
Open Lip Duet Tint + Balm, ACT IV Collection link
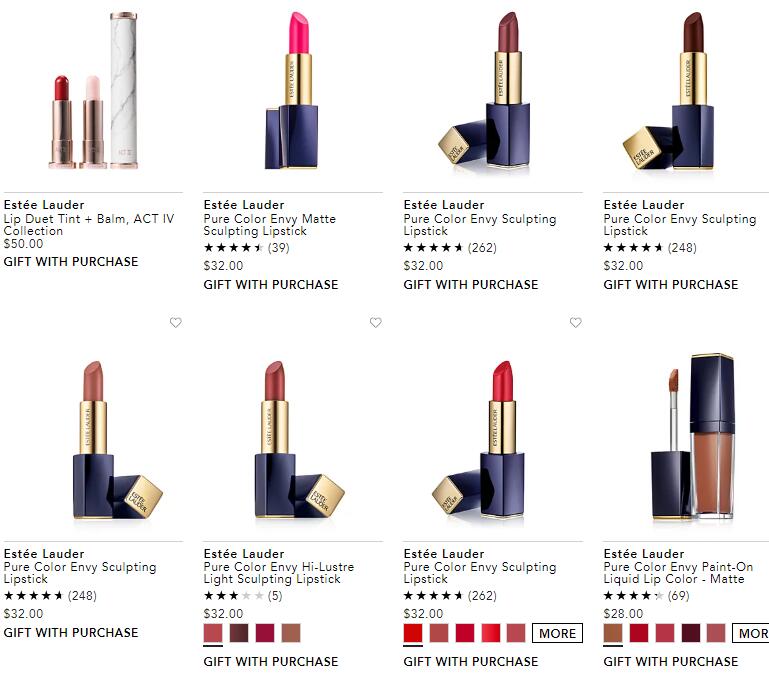tap(89, 225)
